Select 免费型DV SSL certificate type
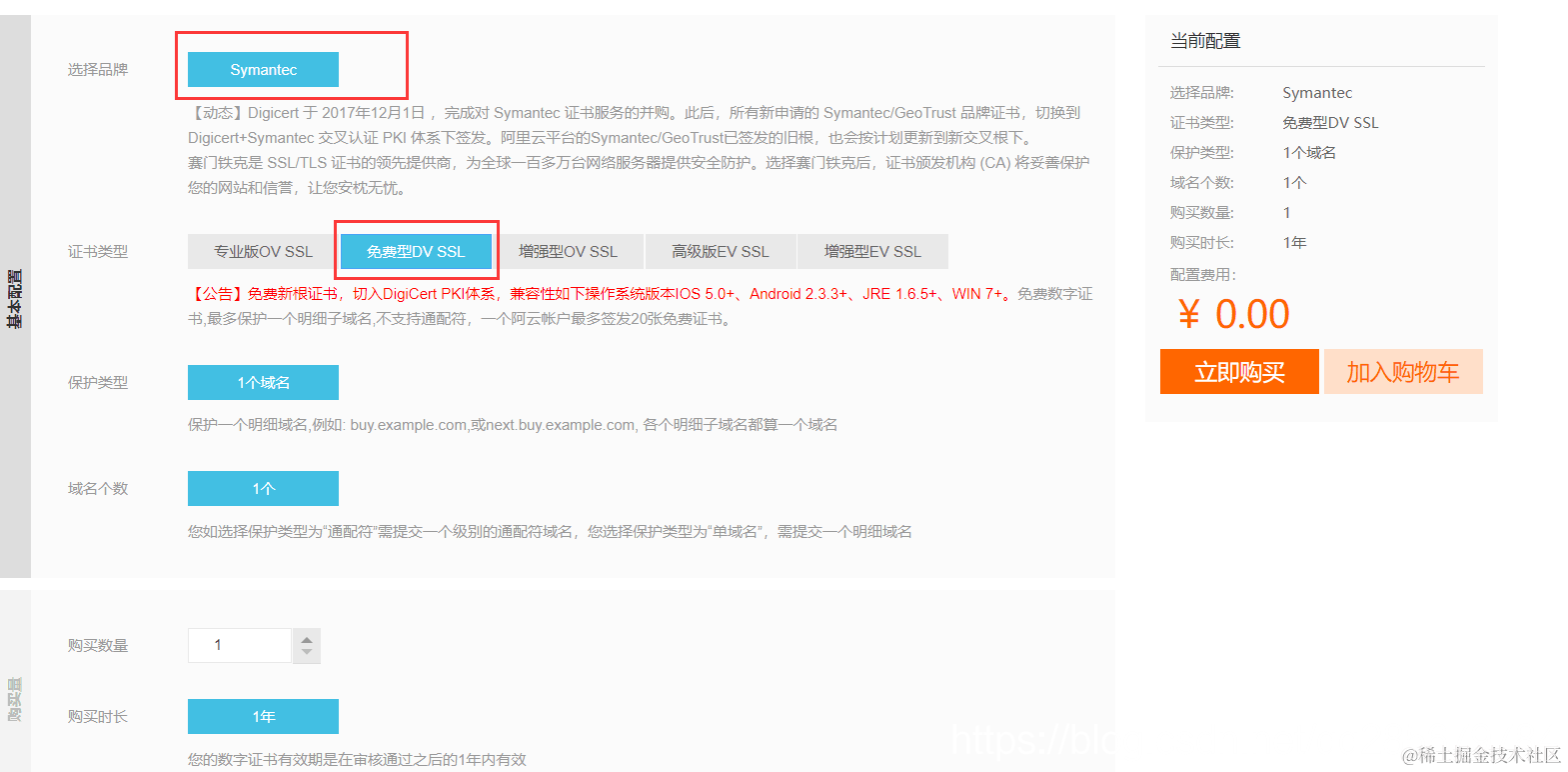Image resolution: width=1568 pixels, height=772 pixels. tap(416, 252)
